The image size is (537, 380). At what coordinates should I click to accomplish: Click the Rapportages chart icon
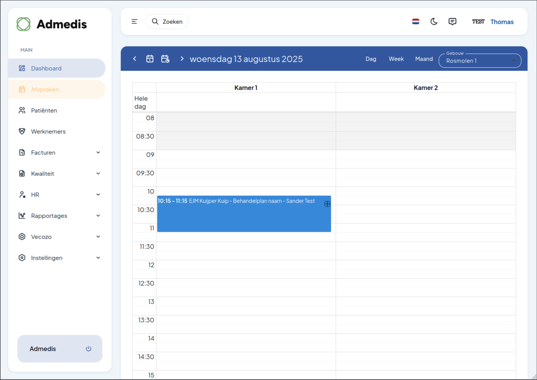click(x=22, y=216)
